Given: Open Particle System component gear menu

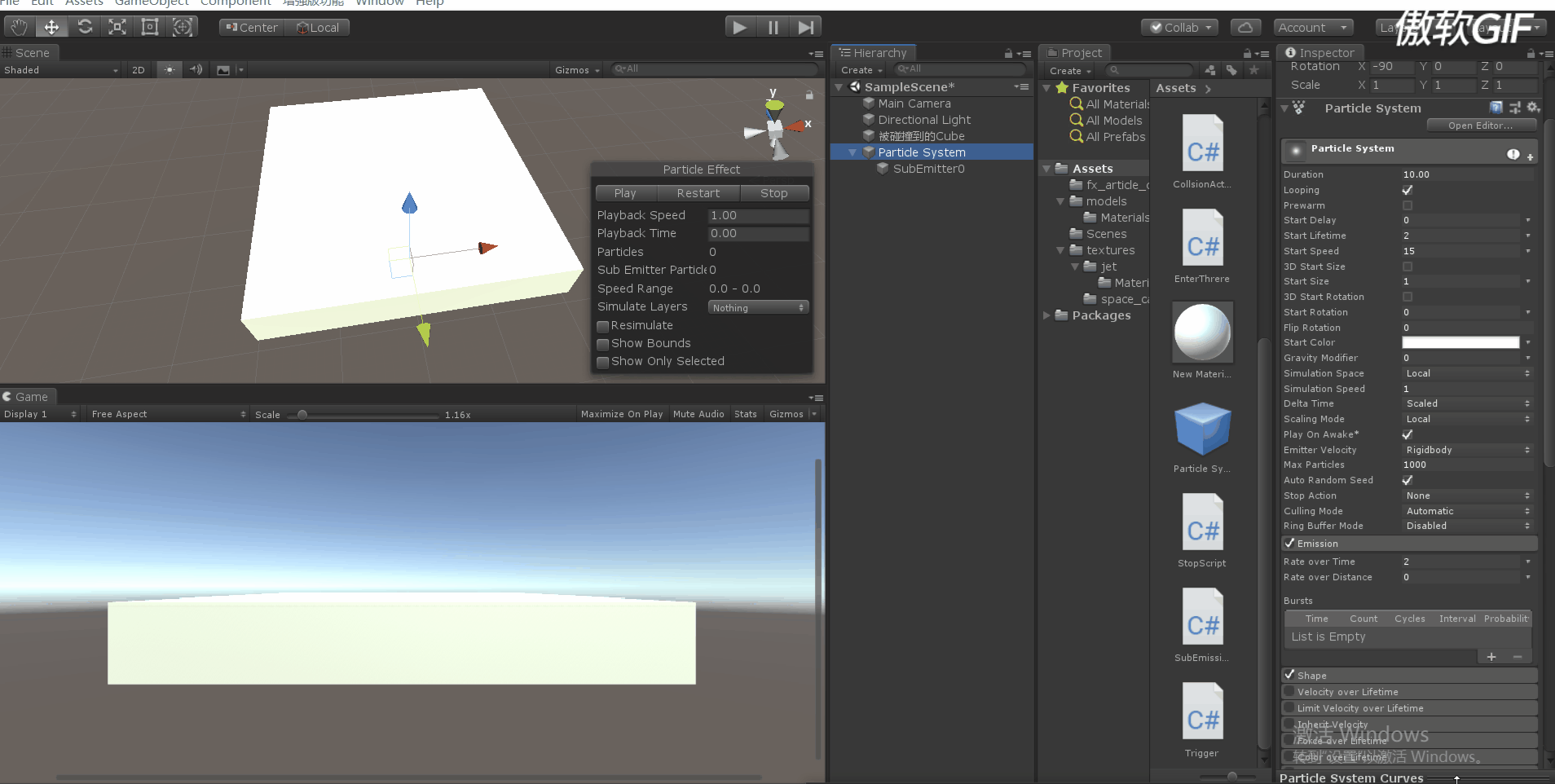Looking at the screenshot, I should tap(1533, 108).
